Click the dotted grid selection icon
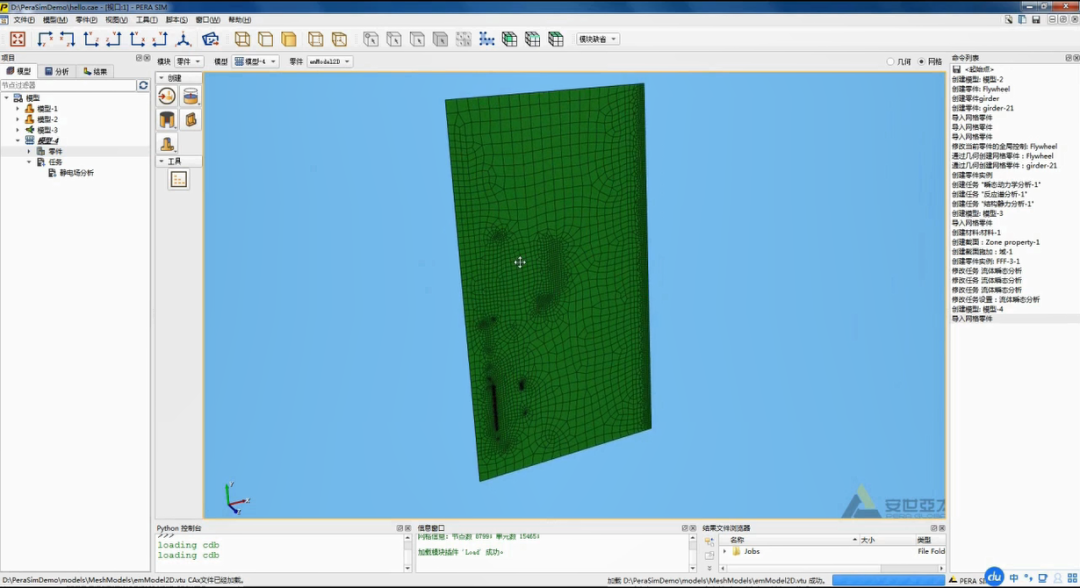 pyautogui.click(x=464, y=39)
